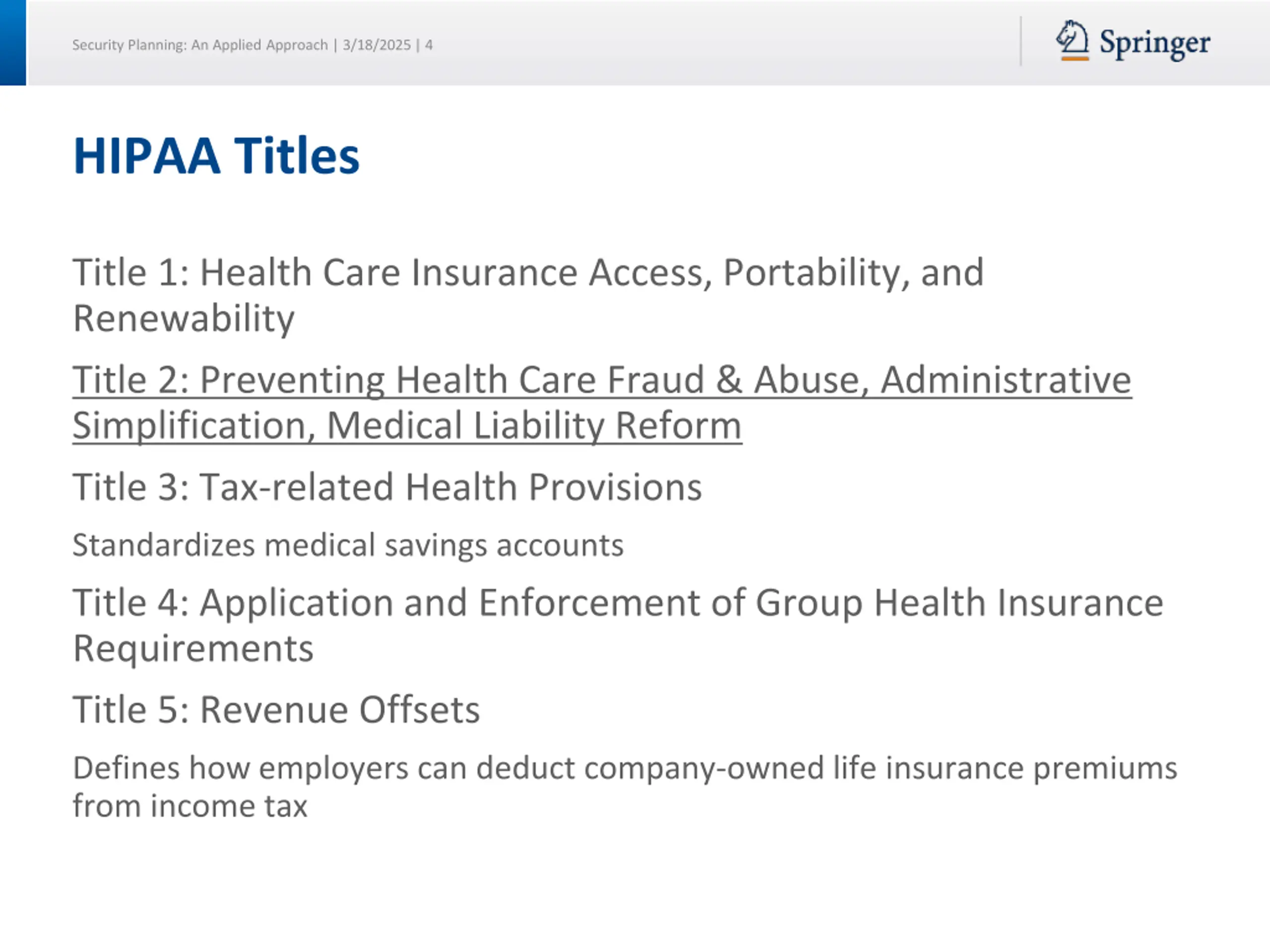
Task: Click the Springer horse logo icon
Action: (1072, 37)
